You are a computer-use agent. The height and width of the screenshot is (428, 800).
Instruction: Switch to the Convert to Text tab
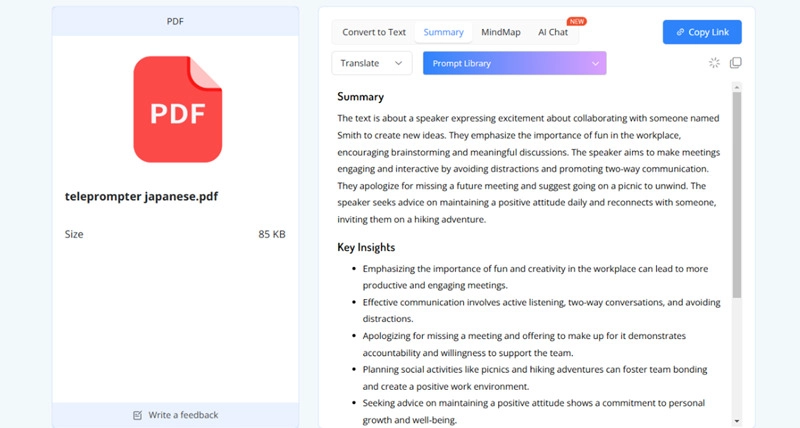374,32
